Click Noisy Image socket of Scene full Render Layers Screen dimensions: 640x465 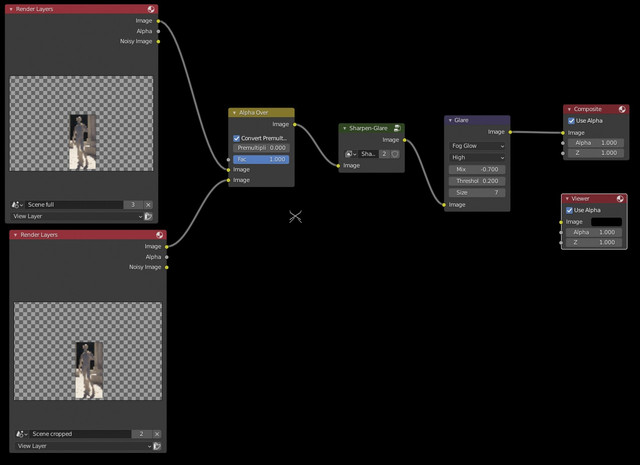[158, 41]
